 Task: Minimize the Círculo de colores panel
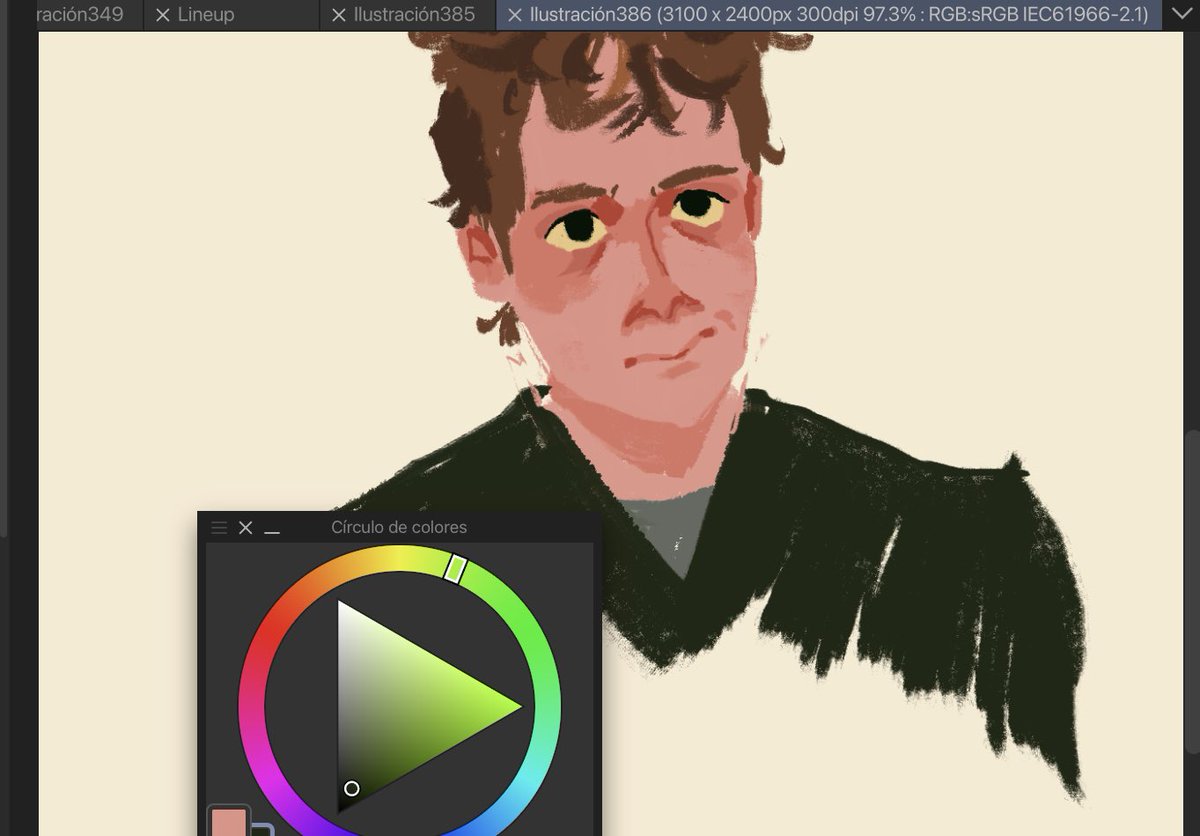(x=270, y=530)
